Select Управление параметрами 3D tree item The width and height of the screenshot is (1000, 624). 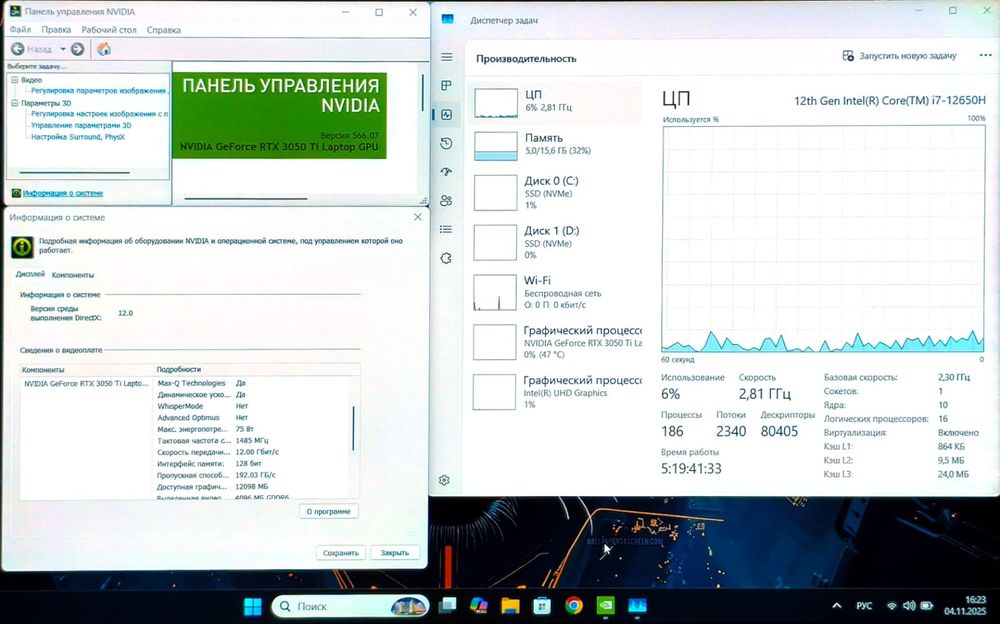[81, 125]
